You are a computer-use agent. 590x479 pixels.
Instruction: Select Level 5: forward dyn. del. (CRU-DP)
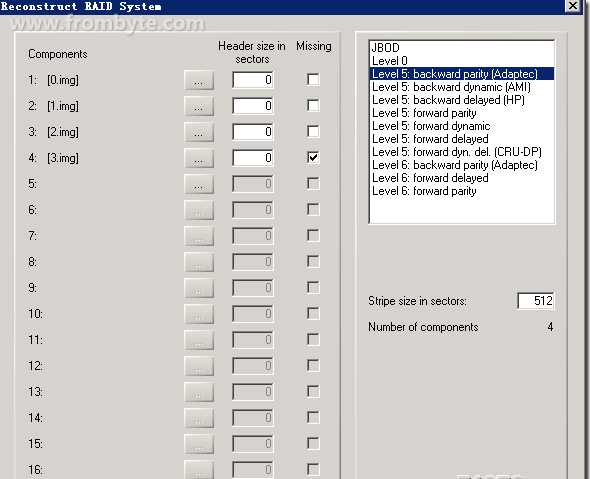pyautogui.click(x=462, y=152)
